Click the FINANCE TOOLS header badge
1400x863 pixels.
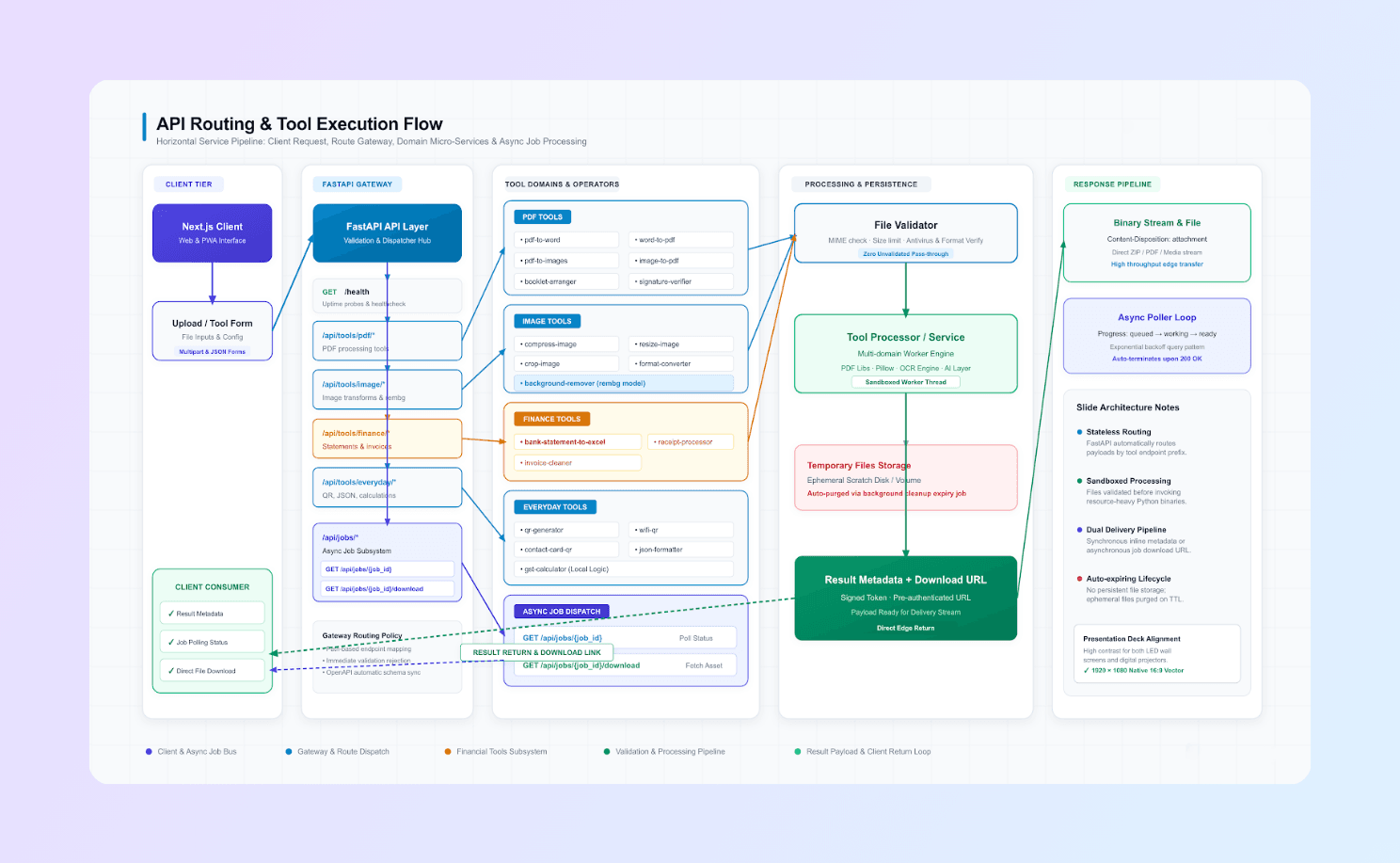pos(551,419)
